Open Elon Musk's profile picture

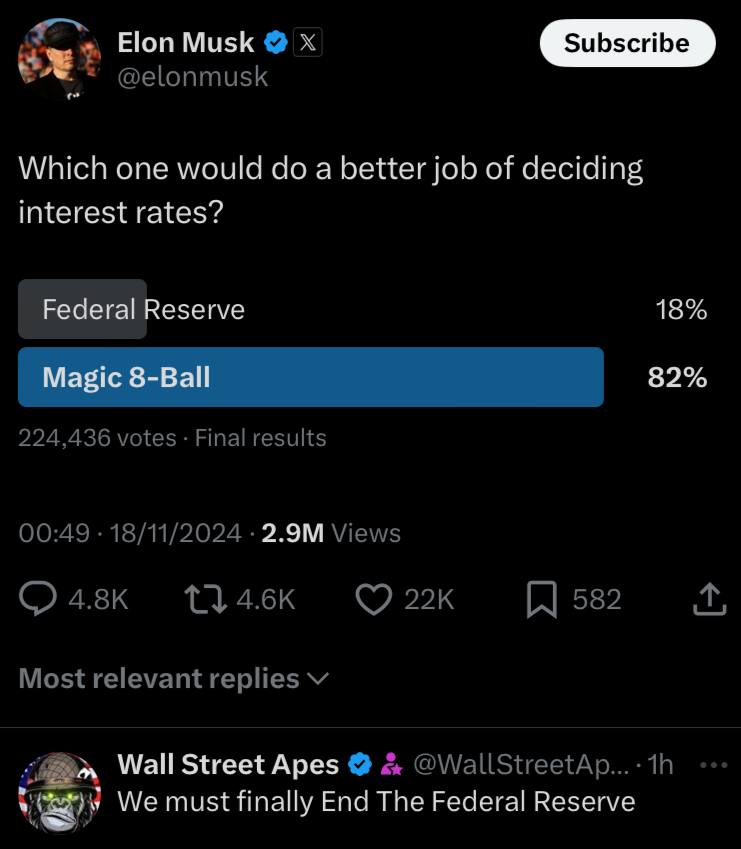60,60
